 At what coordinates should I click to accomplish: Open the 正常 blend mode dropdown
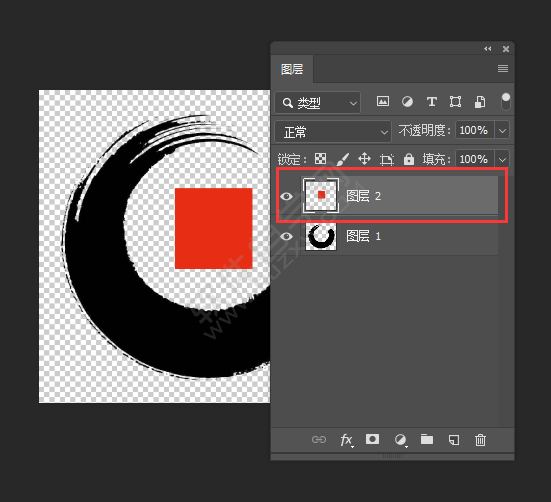click(x=333, y=132)
